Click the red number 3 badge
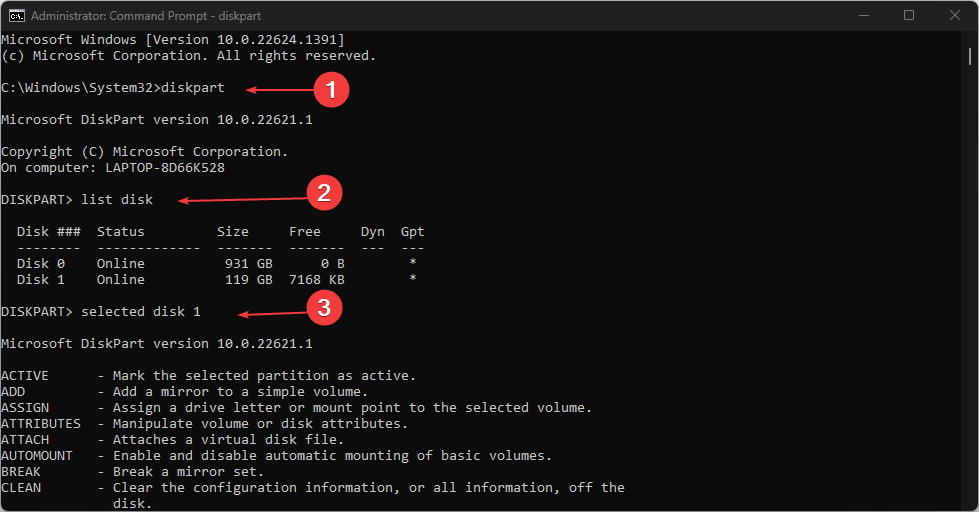 [323, 308]
